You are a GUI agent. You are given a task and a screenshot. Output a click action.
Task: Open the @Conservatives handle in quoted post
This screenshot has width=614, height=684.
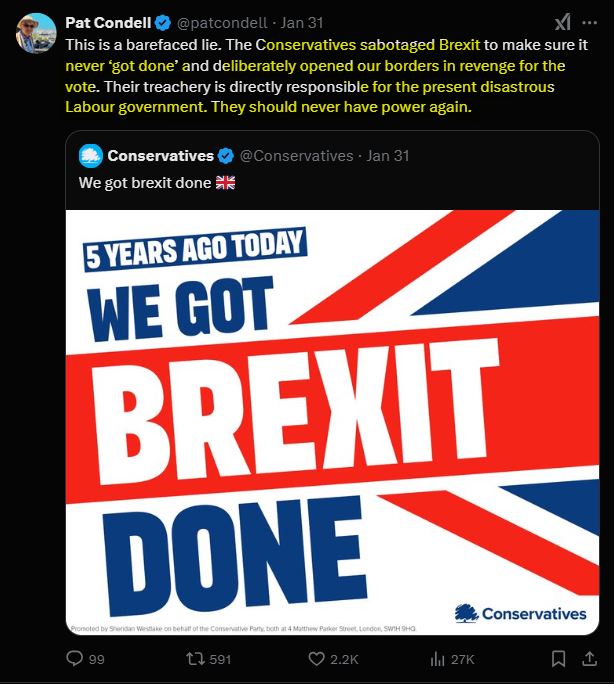point(297,156)
